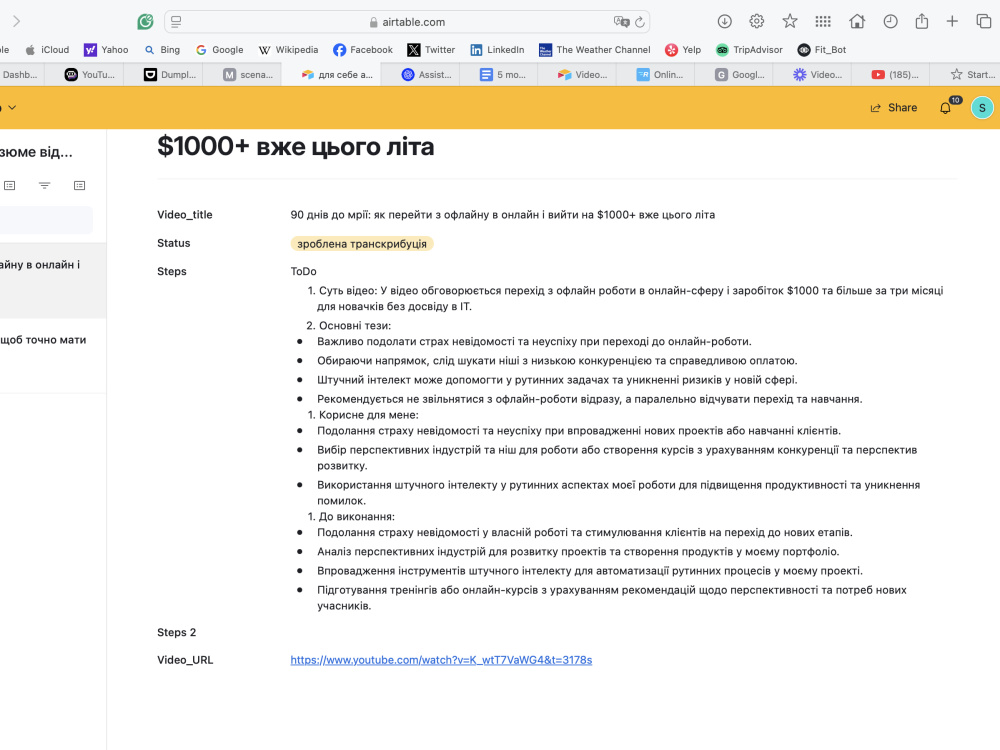Screen dimensions: 1000x750
Task: Click the Status field label
Action: [x=173, y=243]
